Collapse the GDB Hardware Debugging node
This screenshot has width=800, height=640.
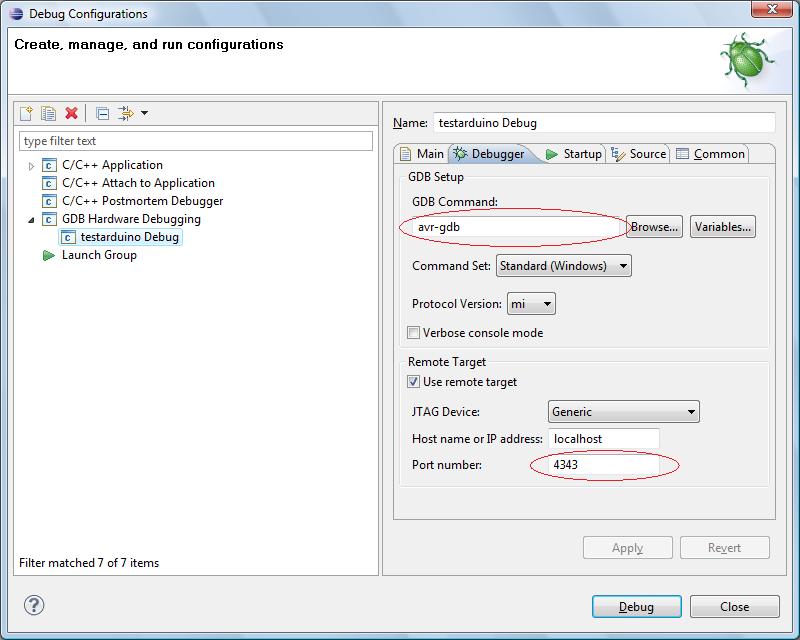(32, 220)
